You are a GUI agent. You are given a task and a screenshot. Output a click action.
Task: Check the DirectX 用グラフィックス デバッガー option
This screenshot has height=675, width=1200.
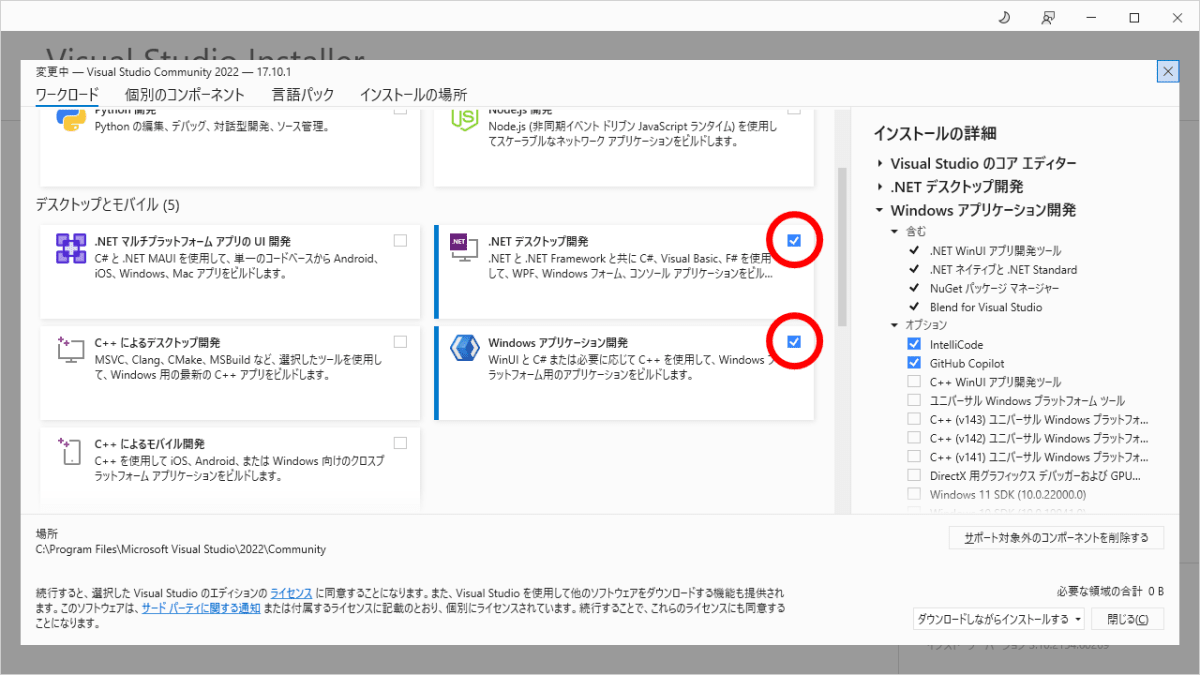[914, 476]
